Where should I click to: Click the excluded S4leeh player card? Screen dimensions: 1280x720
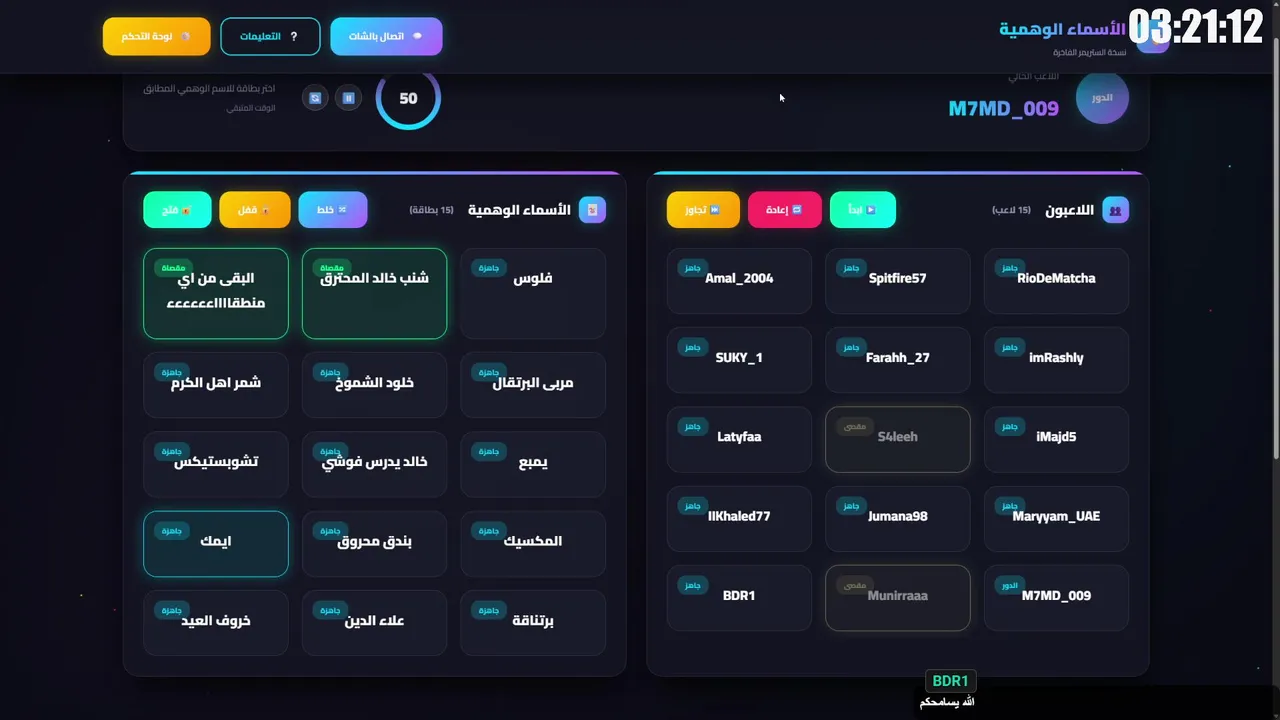coord(898,439)
